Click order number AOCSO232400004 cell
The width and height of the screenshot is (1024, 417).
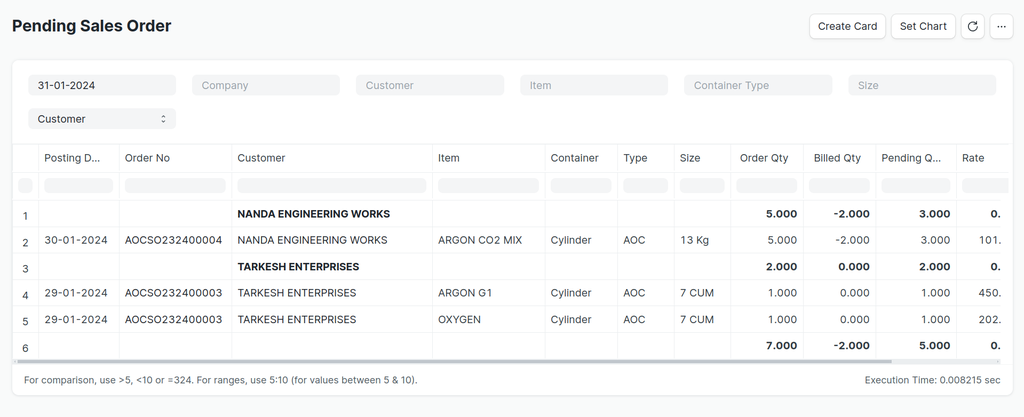coord(174,240)
